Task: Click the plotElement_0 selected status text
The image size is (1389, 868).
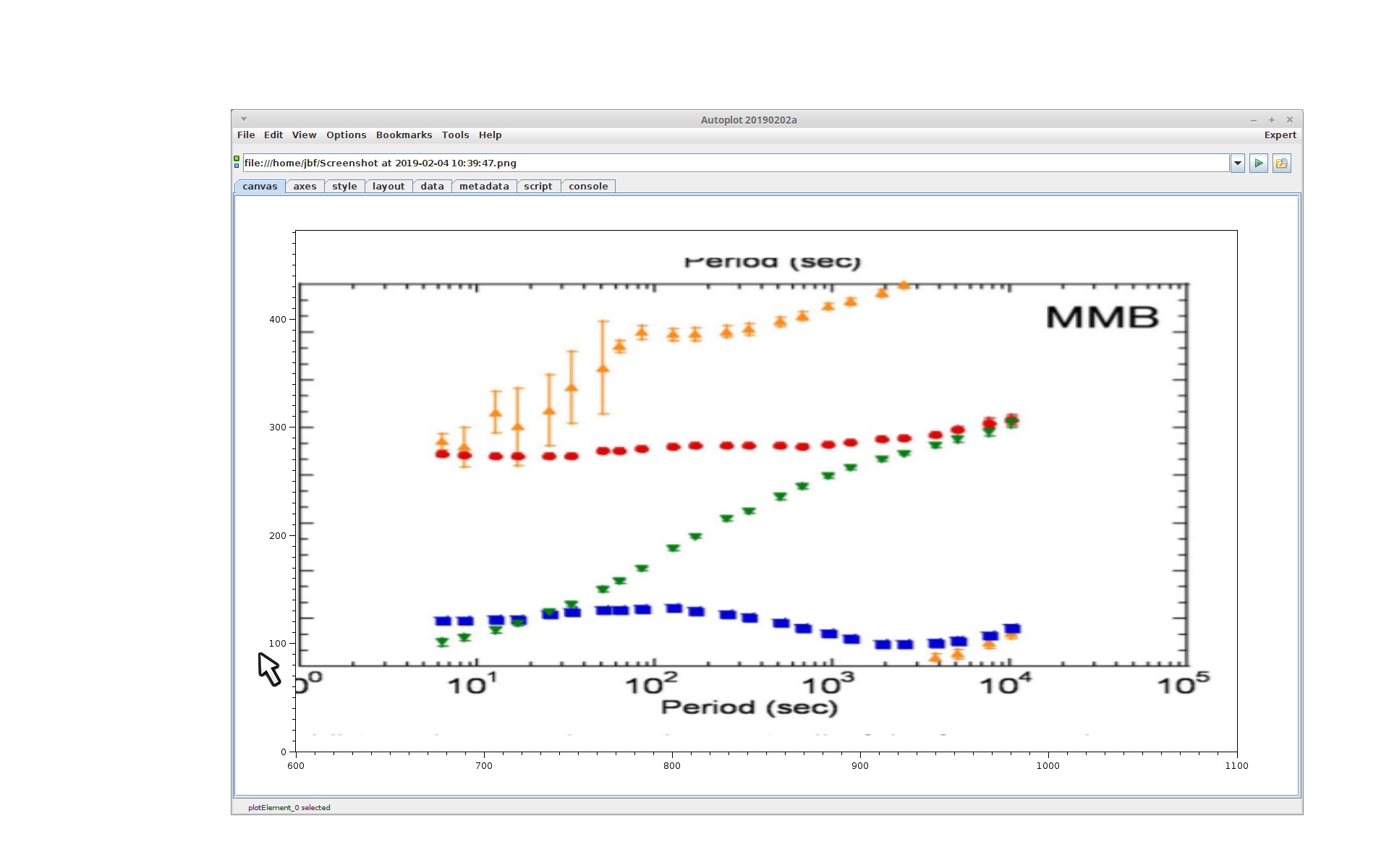Action: click(289, 808)
